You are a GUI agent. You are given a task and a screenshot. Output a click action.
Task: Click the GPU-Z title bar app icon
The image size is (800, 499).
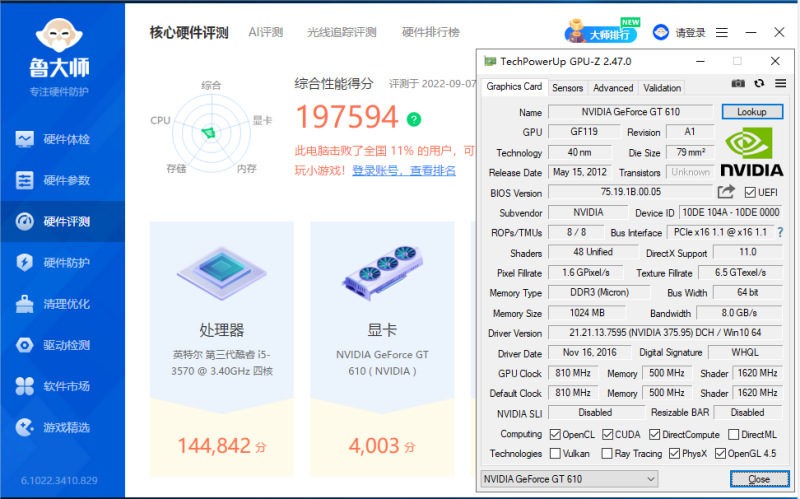(490, 62)
